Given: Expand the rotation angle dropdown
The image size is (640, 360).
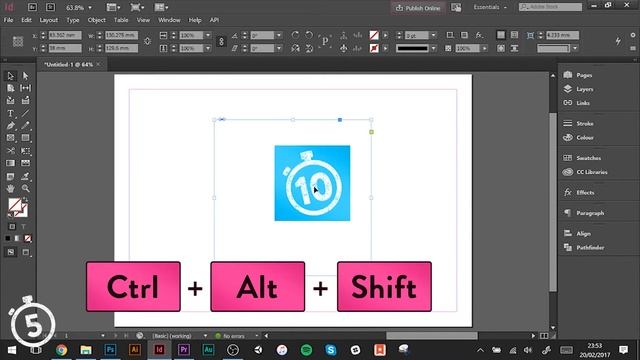Looking at the screenshot, I should [x=279, y=36].
